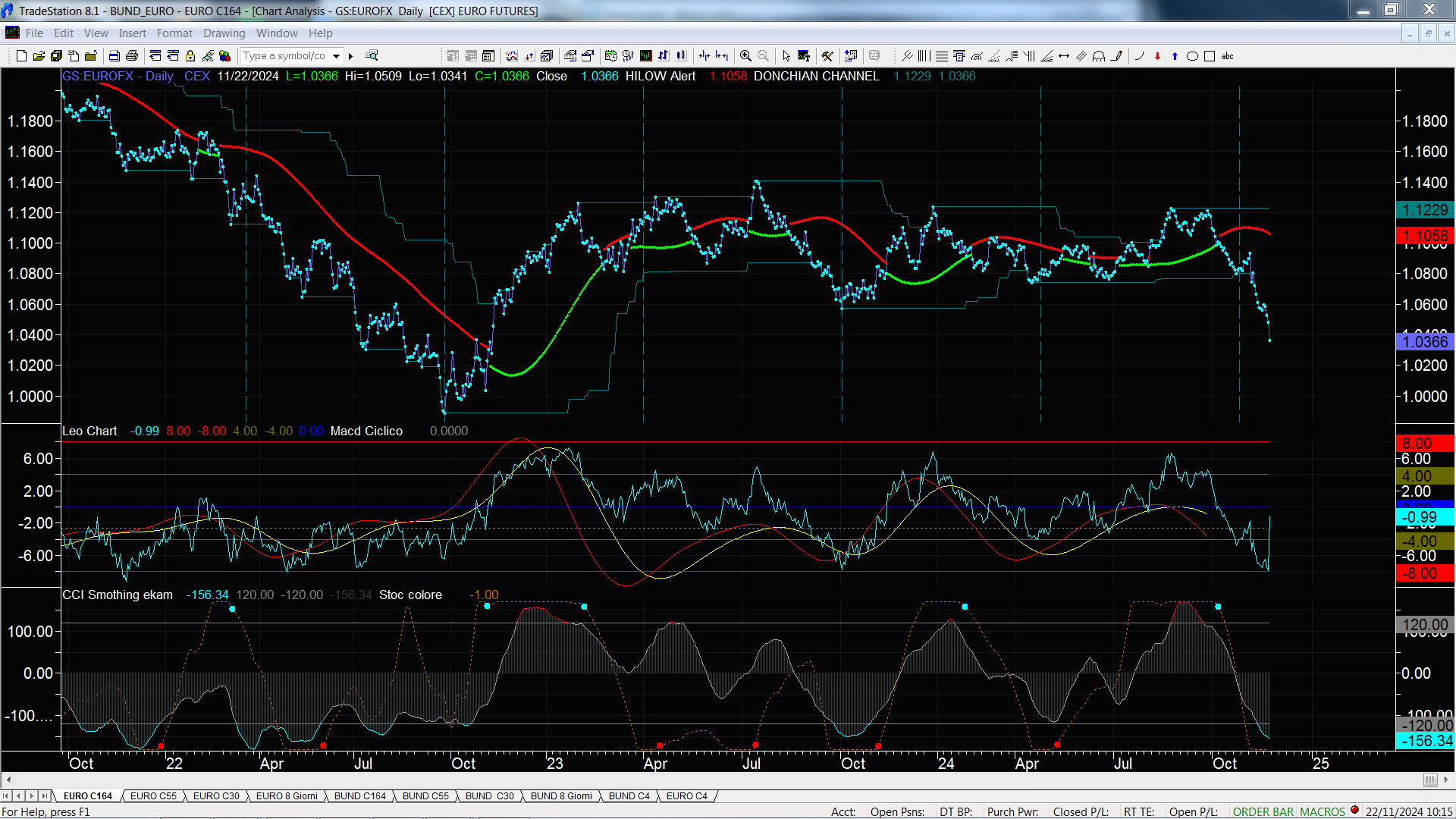The height and width of the screenshot is (819, 1456).
Task: Click the horizontal scrollbar left arrow
Action: [x=8, y=780]
